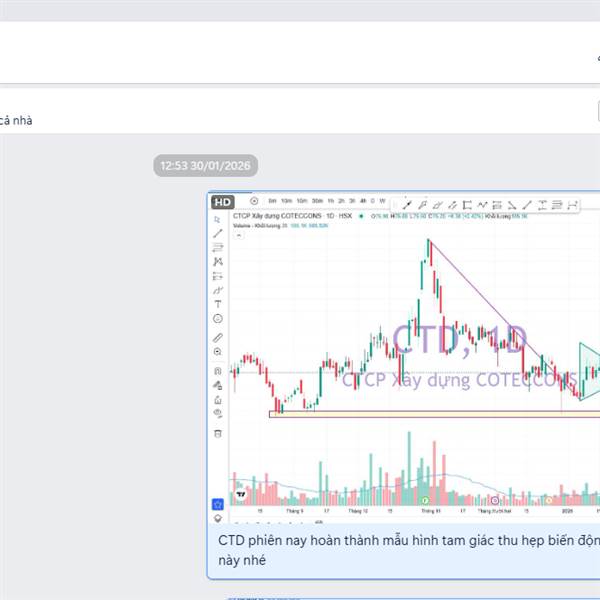Viewport: 600px width, 600px height.
Task: Open the chart patterns tool in sidebar
Action: click(x=218, y=262)
